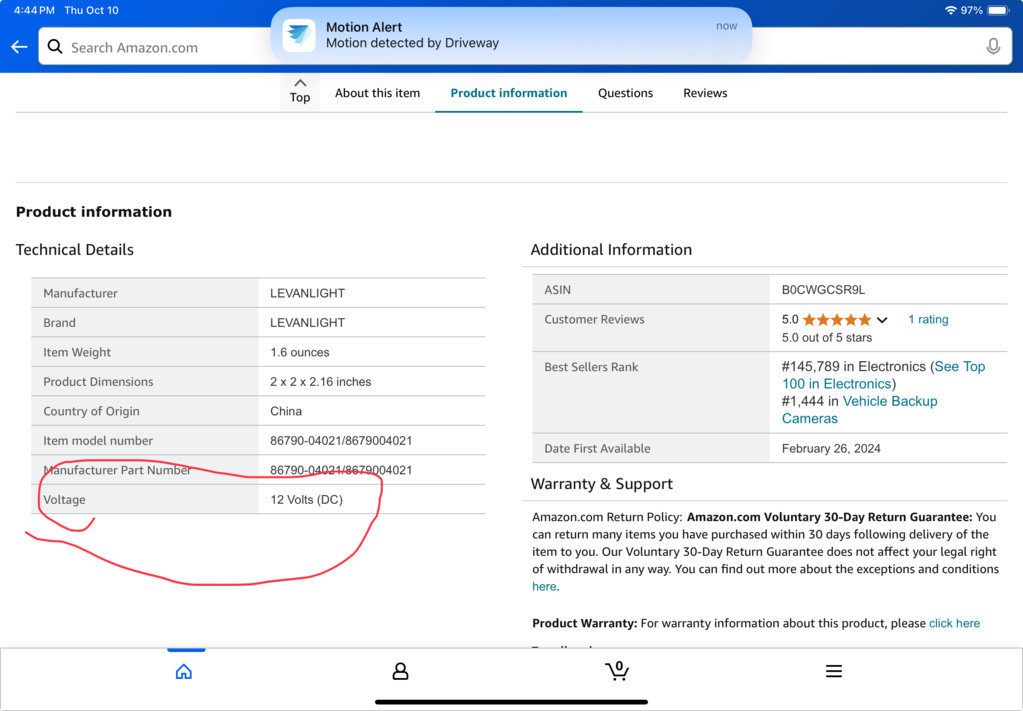The width and height of the screenshot is (1023, 711).
Task: Tap the microphone voice search icon
Action: coord(993,46)
